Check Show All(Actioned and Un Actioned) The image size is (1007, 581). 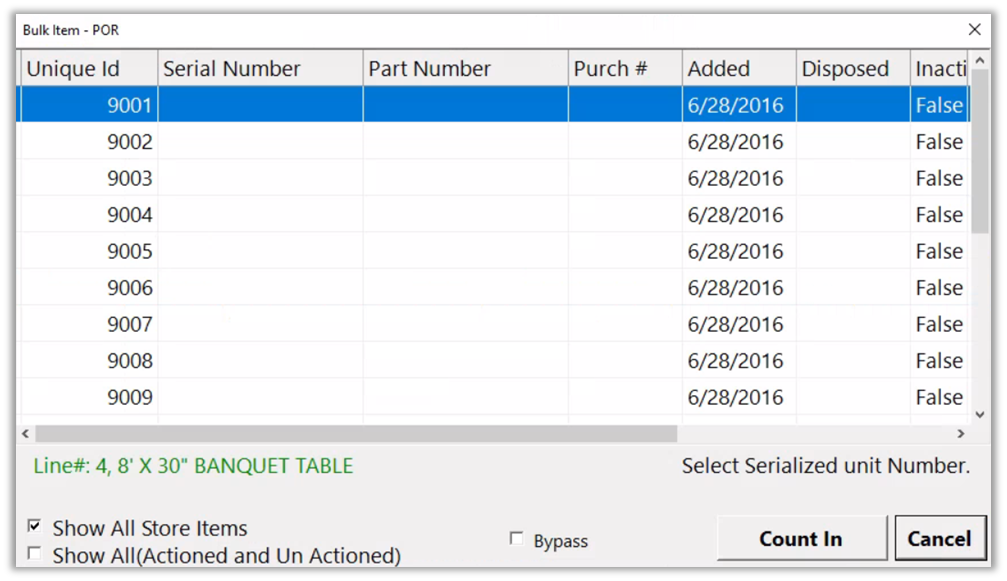[35, 554]
